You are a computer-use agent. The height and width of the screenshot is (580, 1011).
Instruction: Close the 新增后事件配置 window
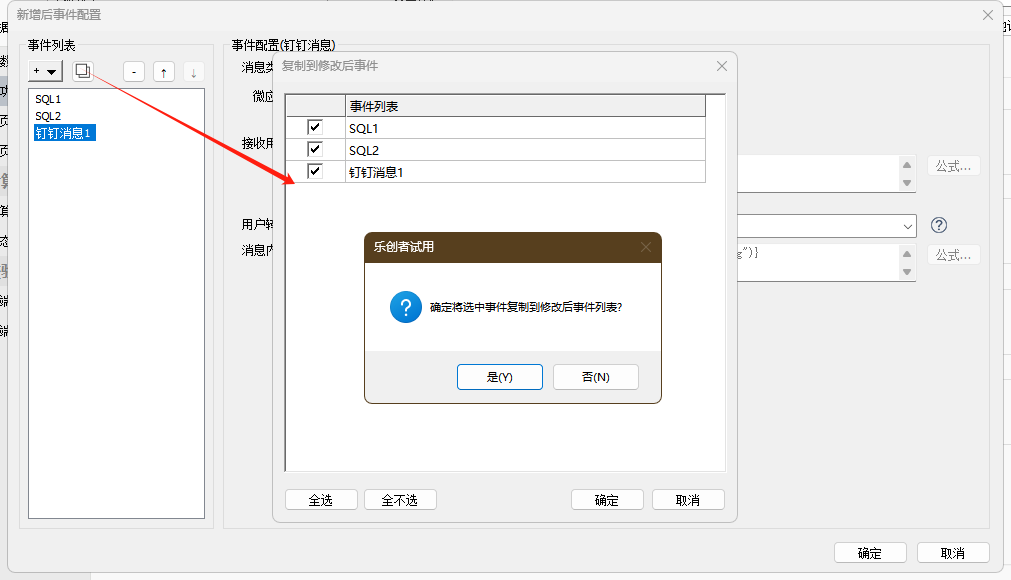coord(988,15)
